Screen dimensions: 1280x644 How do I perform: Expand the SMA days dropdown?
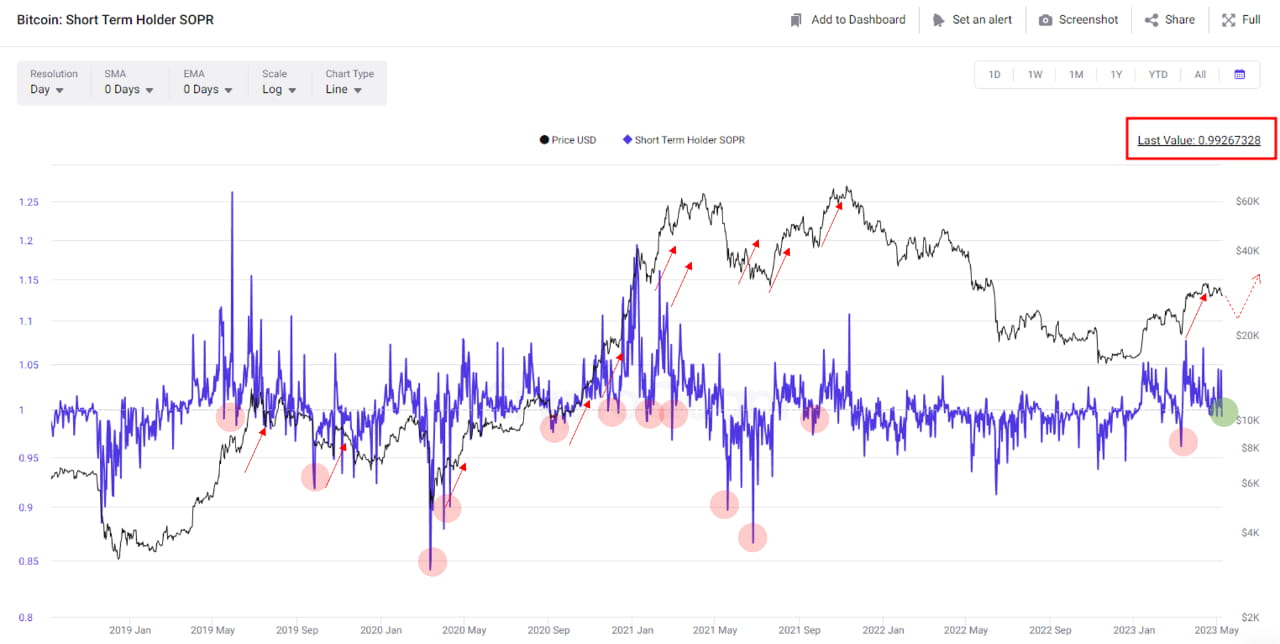point(127,88)
